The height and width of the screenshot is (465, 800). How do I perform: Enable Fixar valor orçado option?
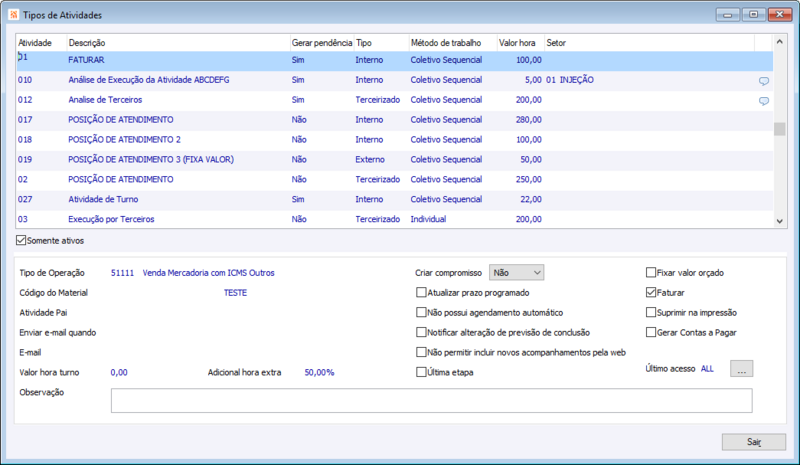coord(651,272)
